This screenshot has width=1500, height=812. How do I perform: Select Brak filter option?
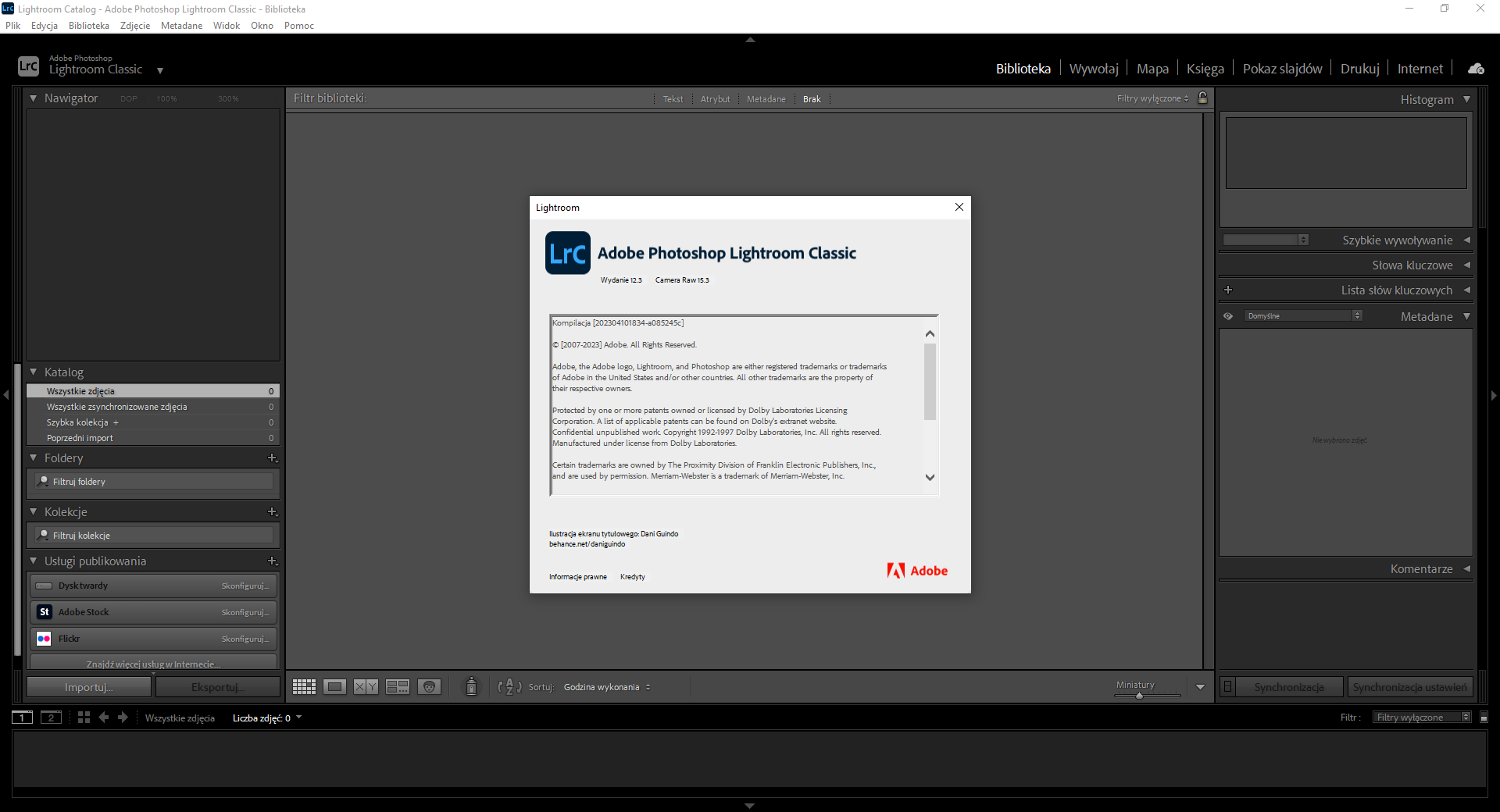[812, 99]
